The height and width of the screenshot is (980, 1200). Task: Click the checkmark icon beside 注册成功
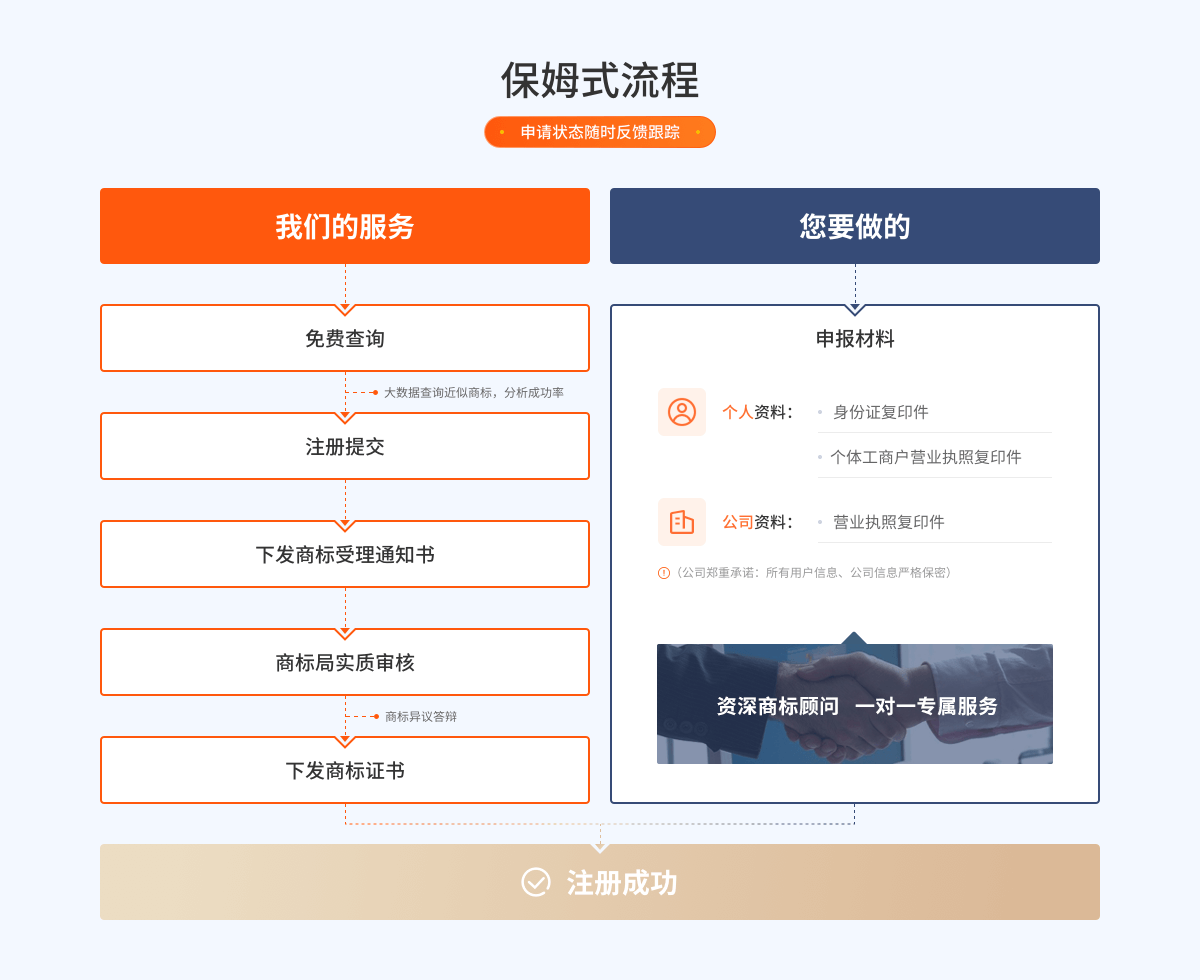pos(536,882)
